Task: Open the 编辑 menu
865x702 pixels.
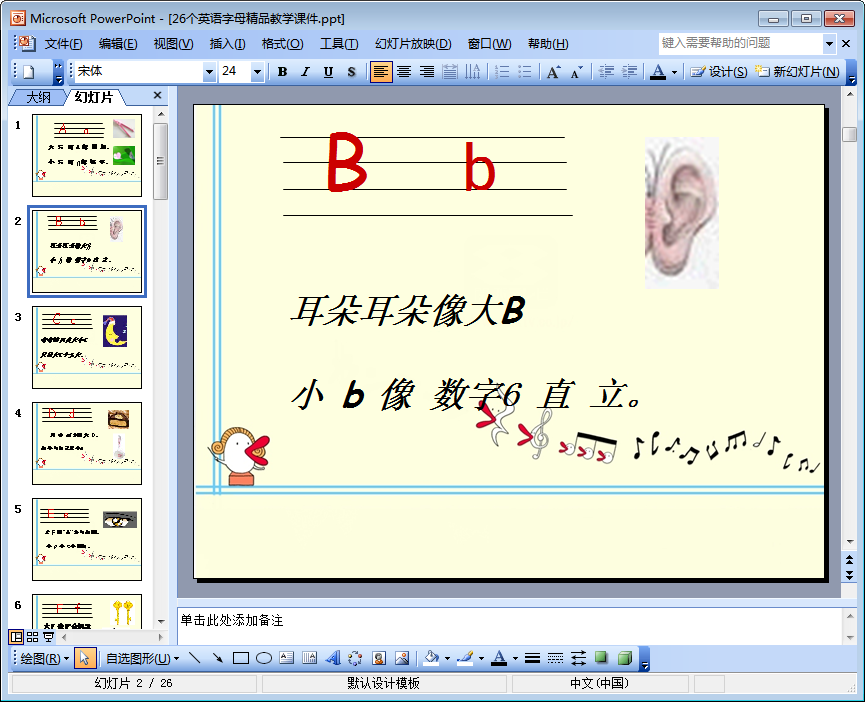Action: (118, 44)
